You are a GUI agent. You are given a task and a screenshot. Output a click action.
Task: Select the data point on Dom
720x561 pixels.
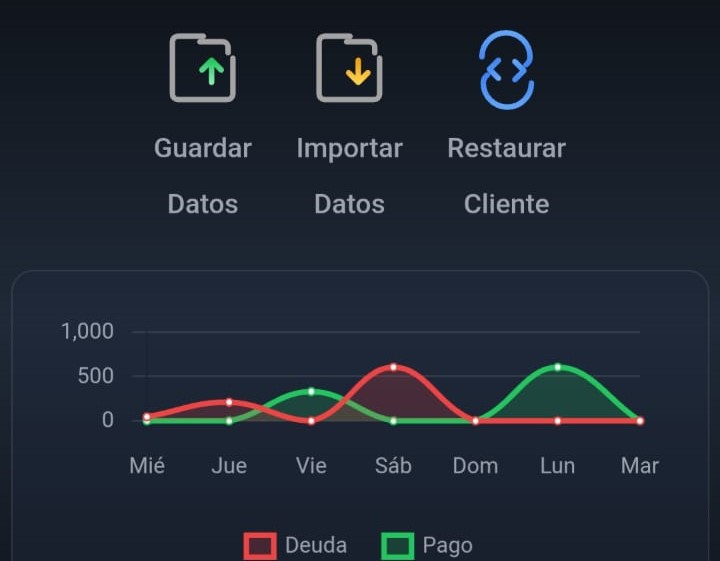(x=476, y=421)
